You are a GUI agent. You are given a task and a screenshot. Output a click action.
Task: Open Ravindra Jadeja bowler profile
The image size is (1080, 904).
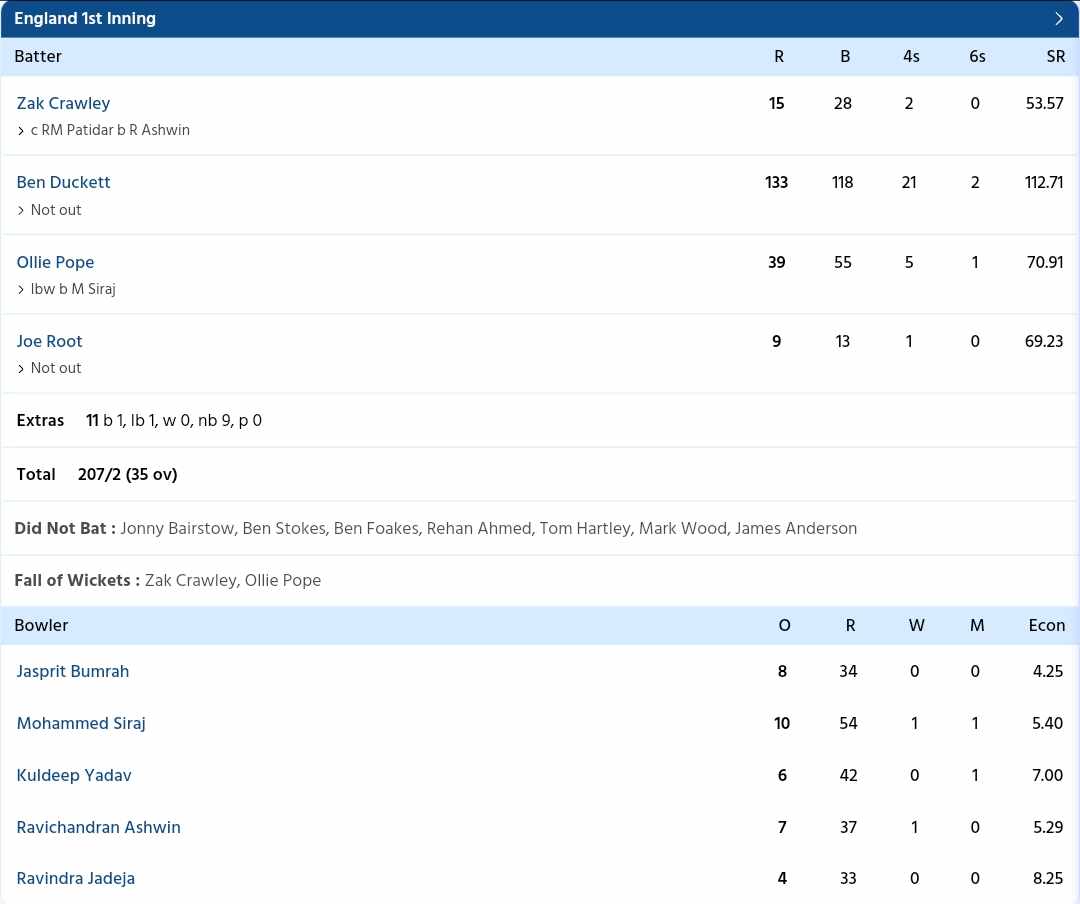point(76,879)
